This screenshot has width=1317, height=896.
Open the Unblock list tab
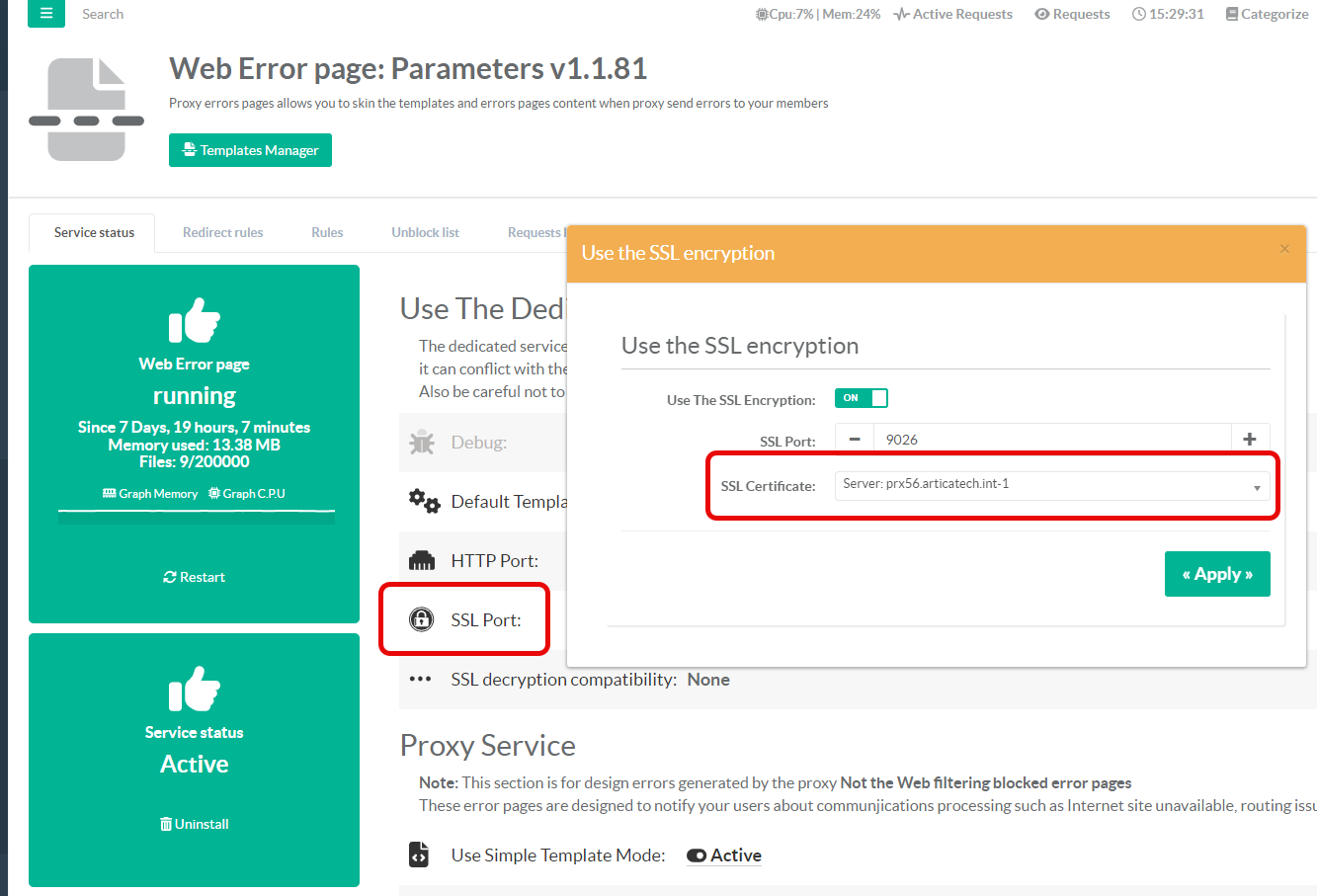point(425,233)
